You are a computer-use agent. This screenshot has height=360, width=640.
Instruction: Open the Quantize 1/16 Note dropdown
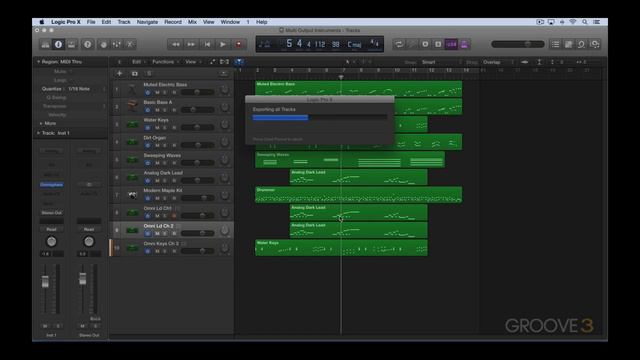point(86,89)
